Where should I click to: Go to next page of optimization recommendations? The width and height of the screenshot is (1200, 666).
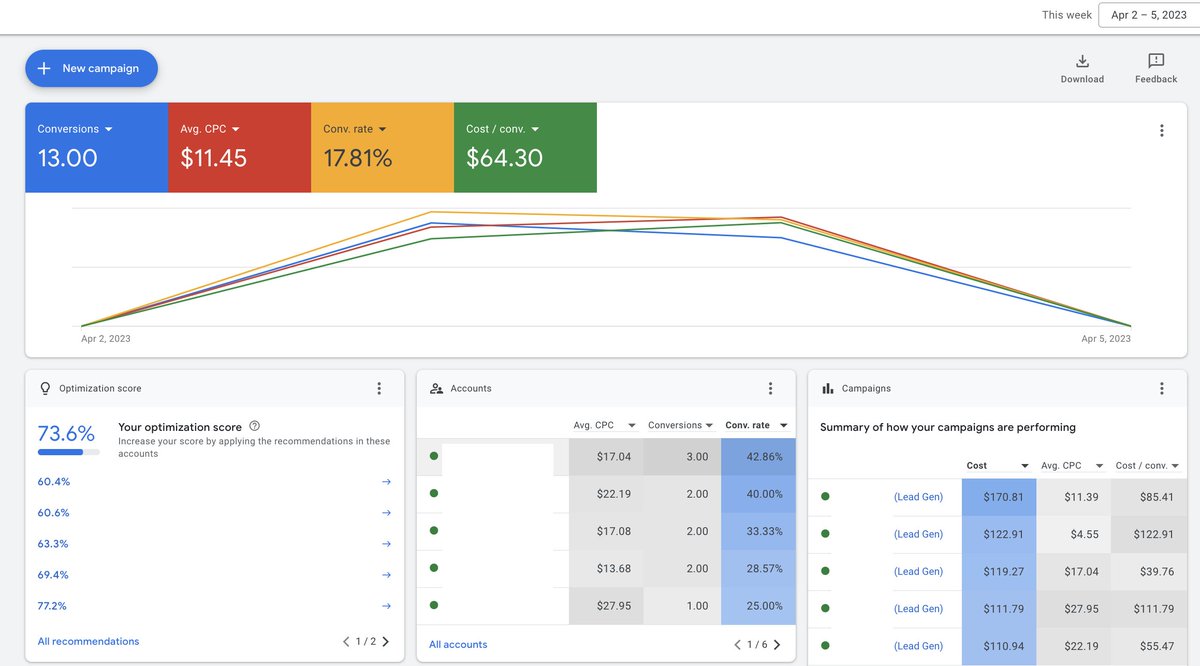click(386, 642)
